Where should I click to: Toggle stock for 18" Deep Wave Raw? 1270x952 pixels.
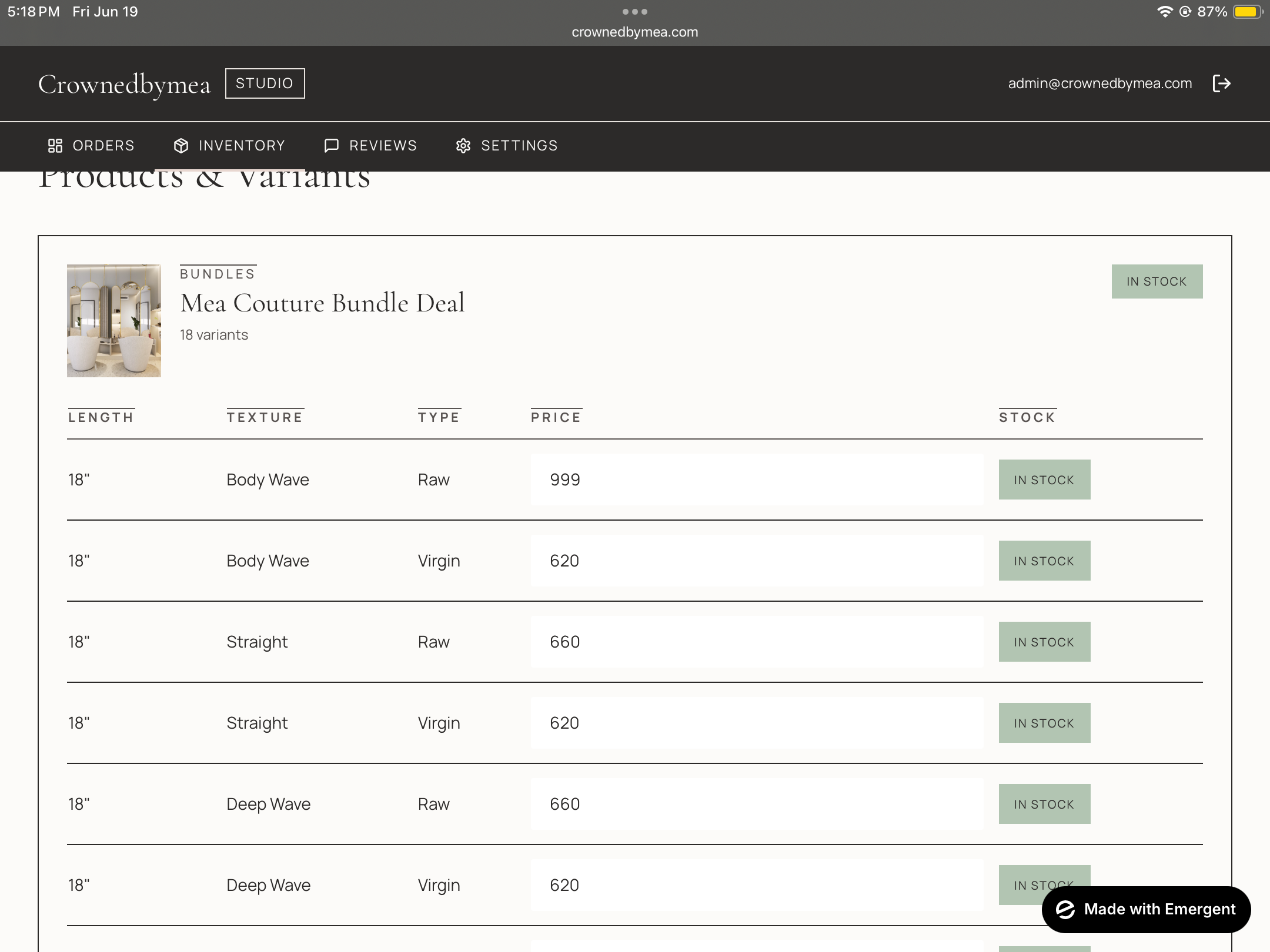(x=1045, y=804)
